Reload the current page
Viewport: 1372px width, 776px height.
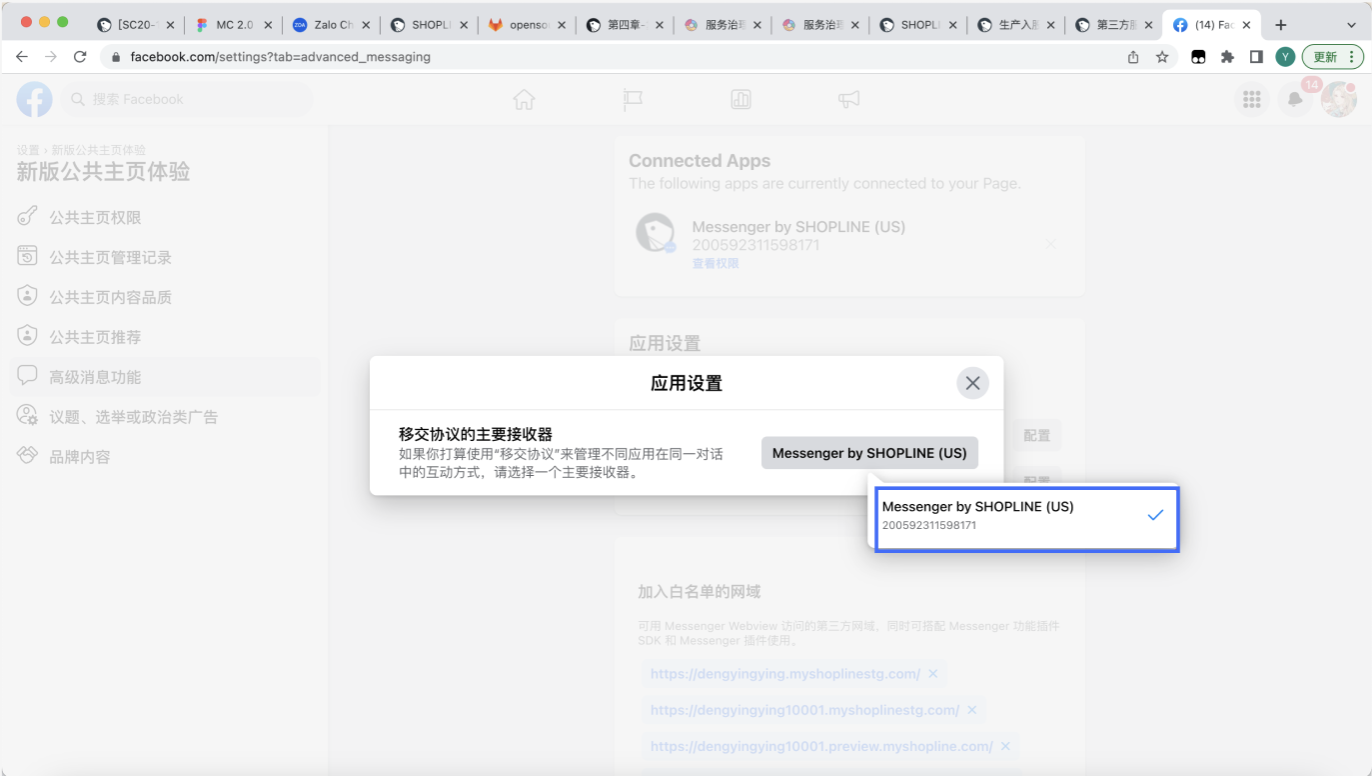click(x=80, y=57)
